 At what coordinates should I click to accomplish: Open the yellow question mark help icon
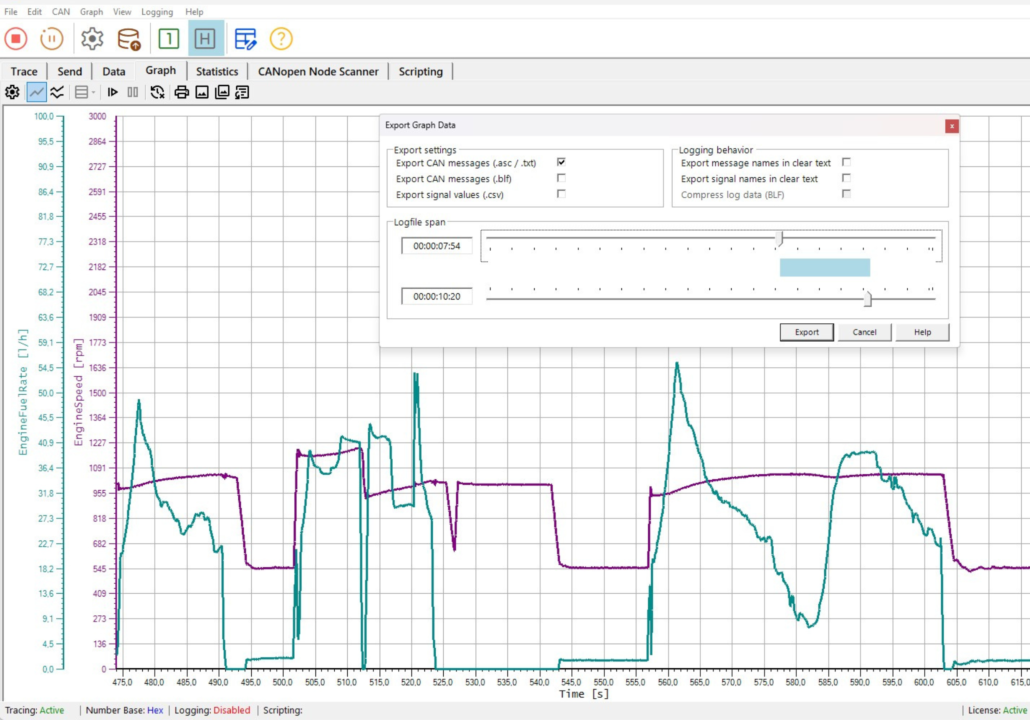coord(281,39)
